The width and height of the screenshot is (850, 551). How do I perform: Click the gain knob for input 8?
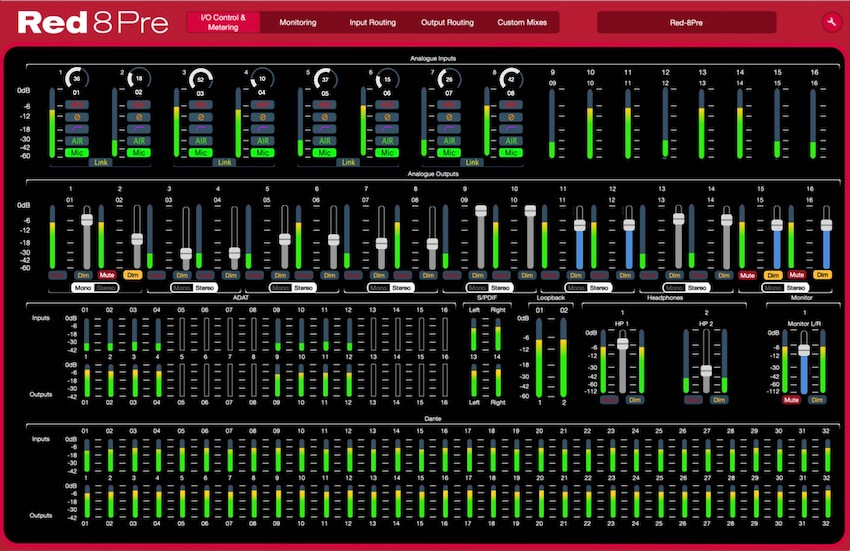click(x=511, y=79)
